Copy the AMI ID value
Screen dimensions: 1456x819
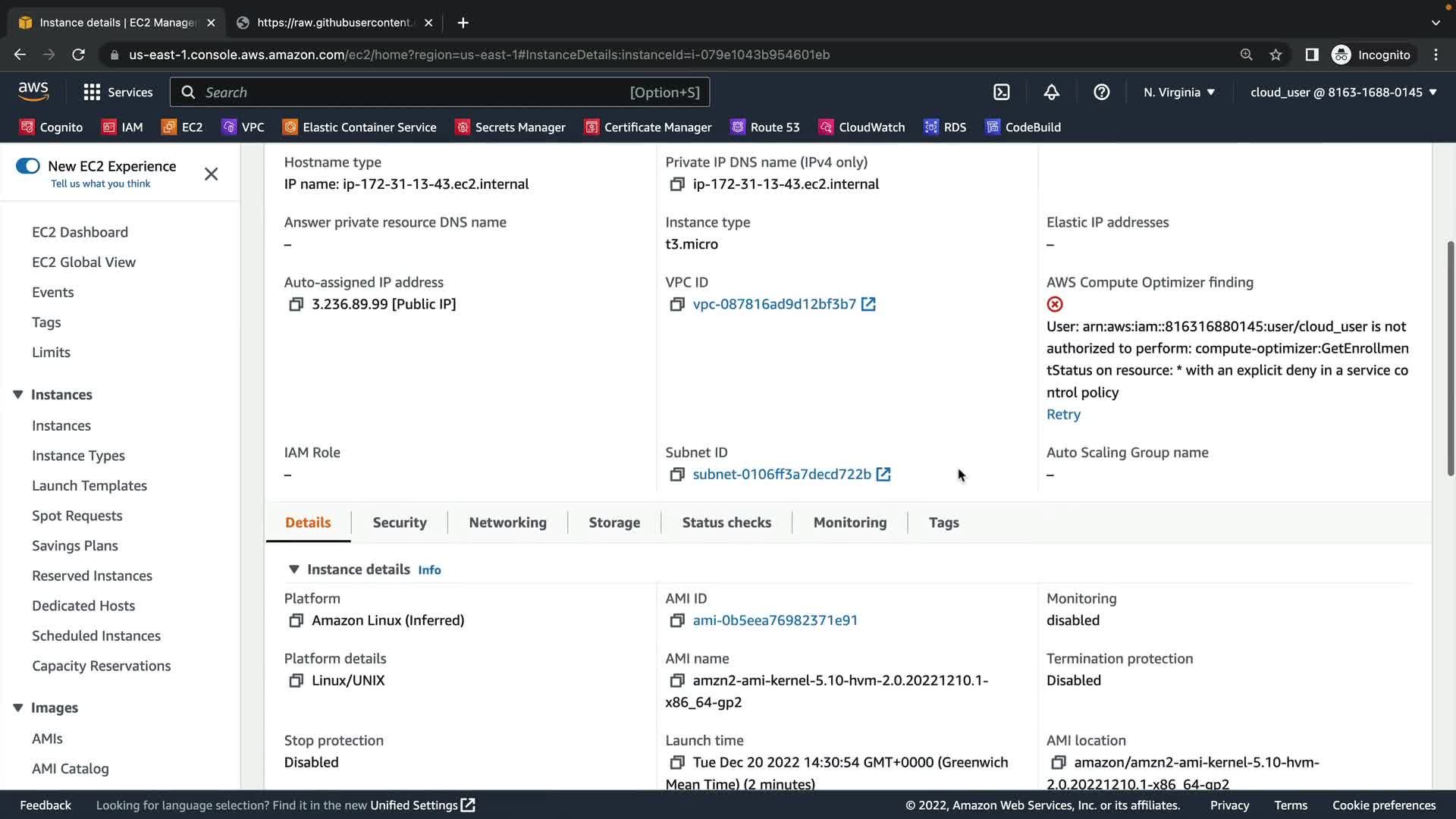[676, 620]
